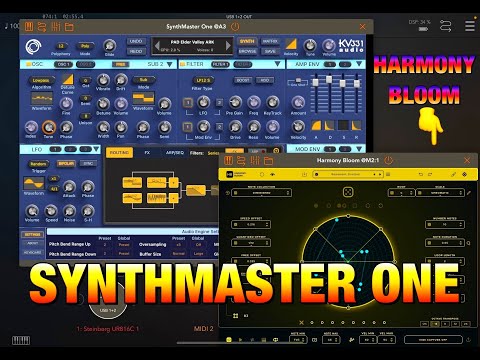Toggle OSC 1 selector button
This screenshot has width=480, height=360.
(x=63, y=64)
